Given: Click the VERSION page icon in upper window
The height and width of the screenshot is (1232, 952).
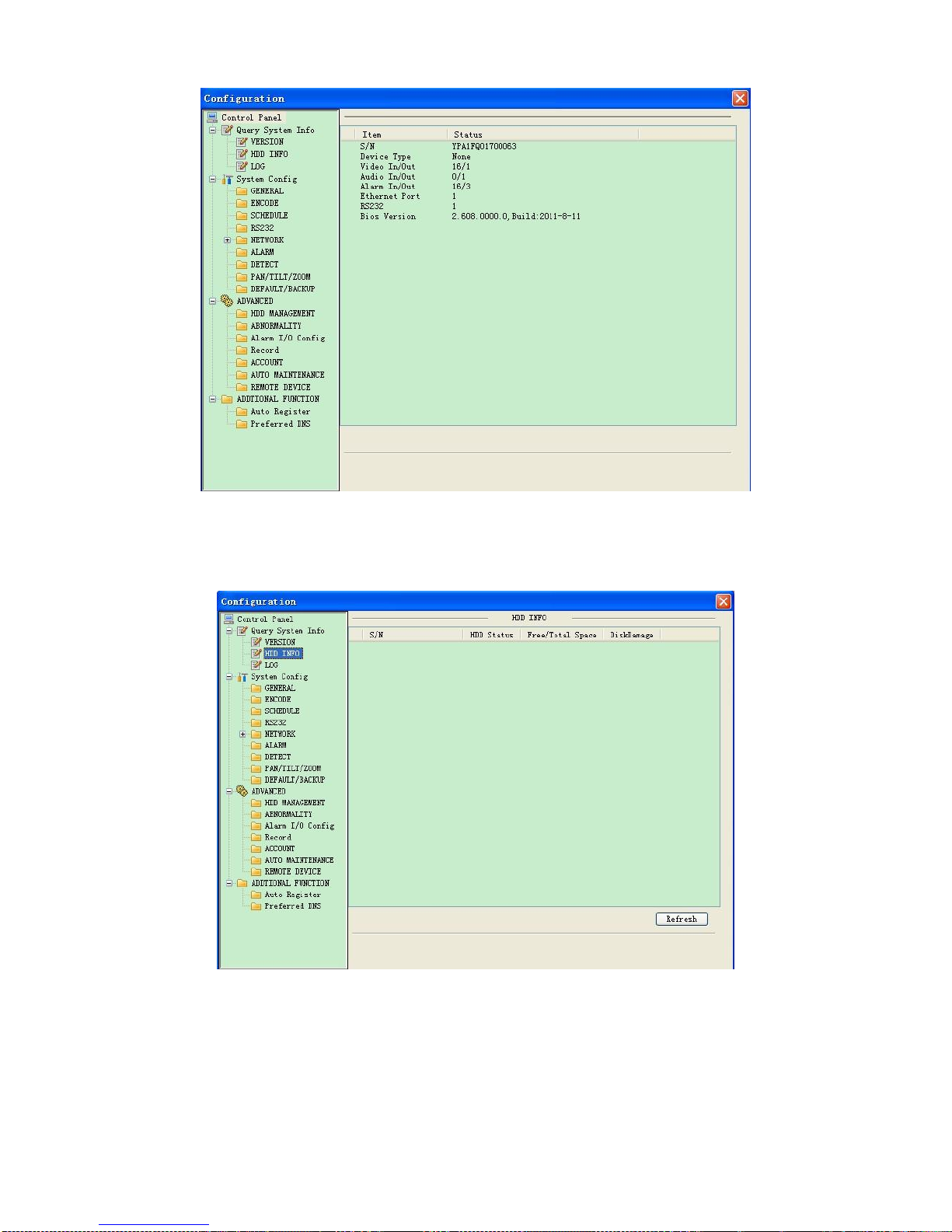Looking at the screenshot, I should [x=242, y=141].
